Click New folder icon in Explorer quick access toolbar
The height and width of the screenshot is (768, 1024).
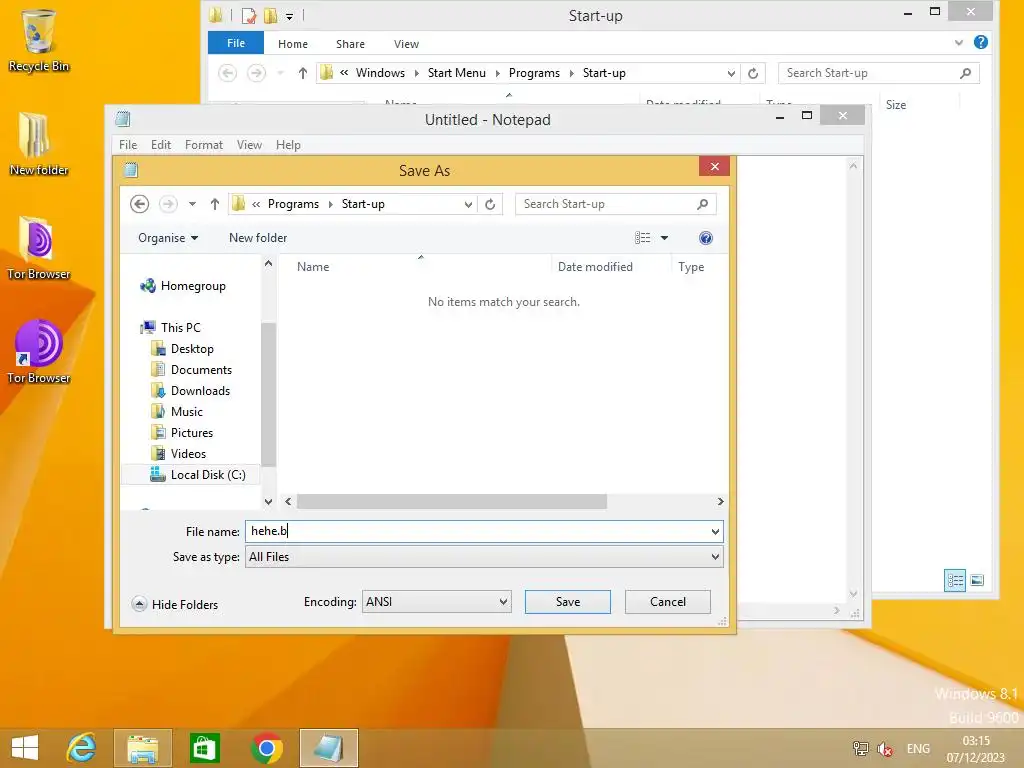pos(270,15)
